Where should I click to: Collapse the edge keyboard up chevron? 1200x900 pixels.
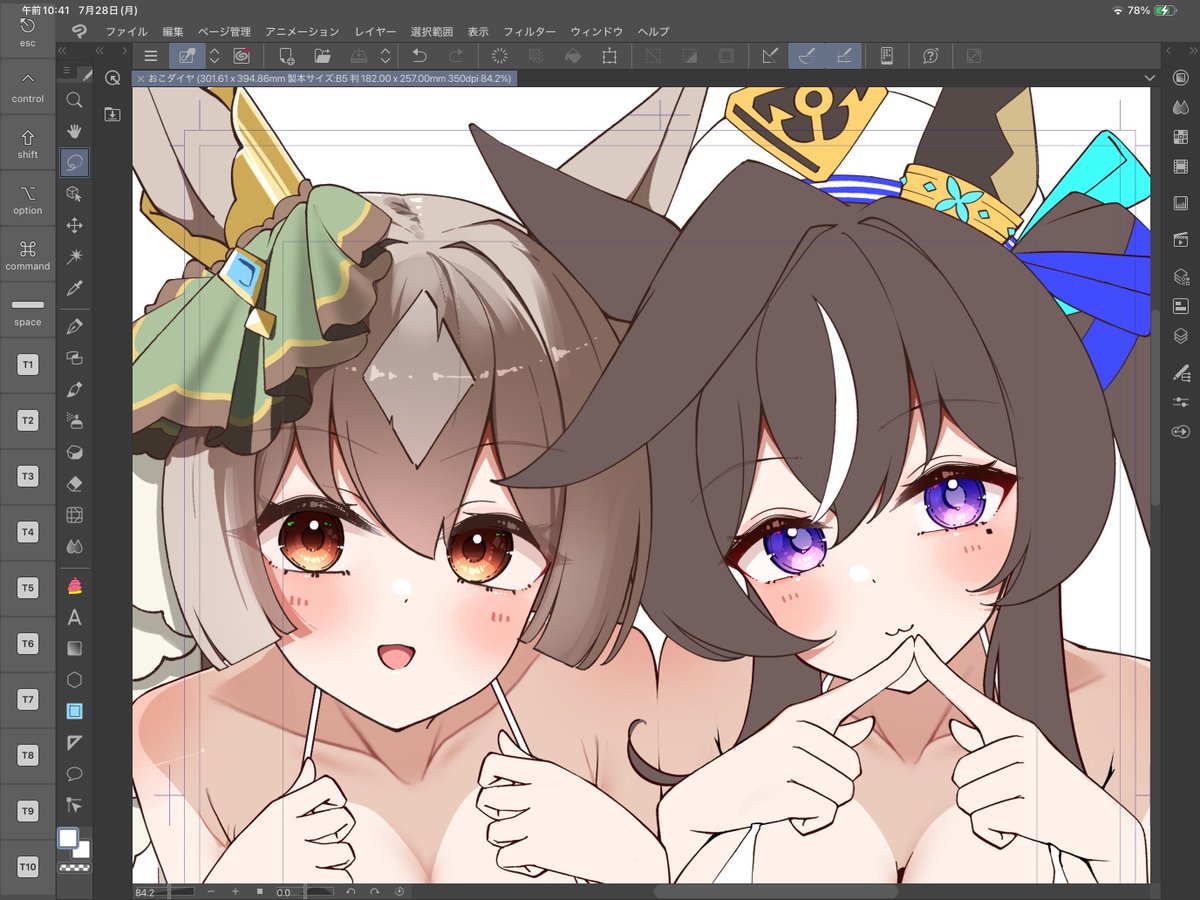click(x=28, y=78)
